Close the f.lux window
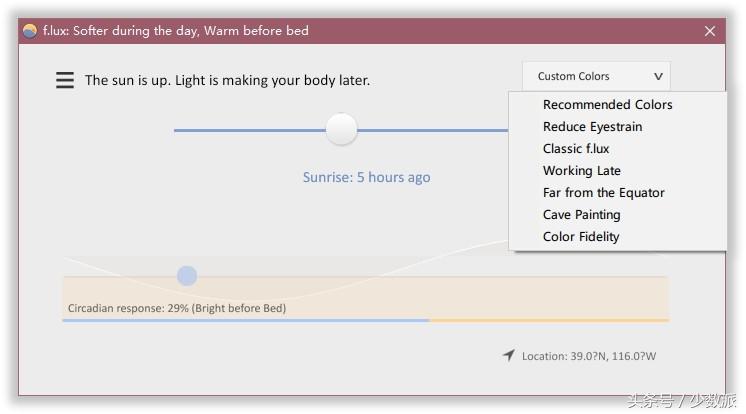746x414 pixels. coord(710,31)
